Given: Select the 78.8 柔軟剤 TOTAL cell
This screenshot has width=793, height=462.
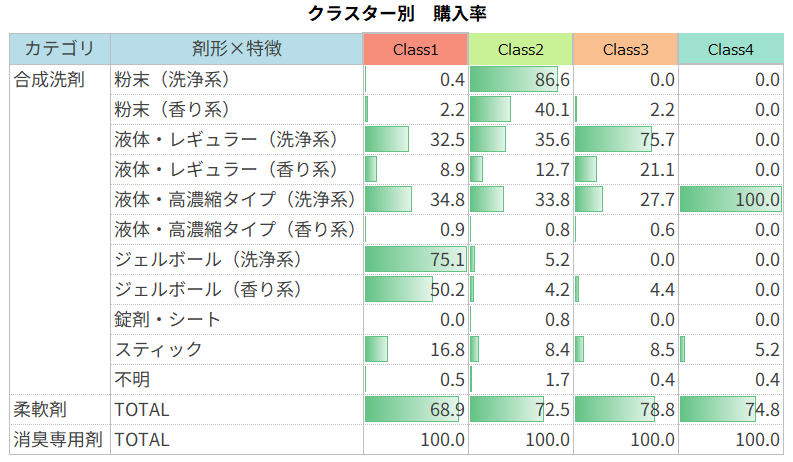Looking at the screenshot, I should pos(626,410).
